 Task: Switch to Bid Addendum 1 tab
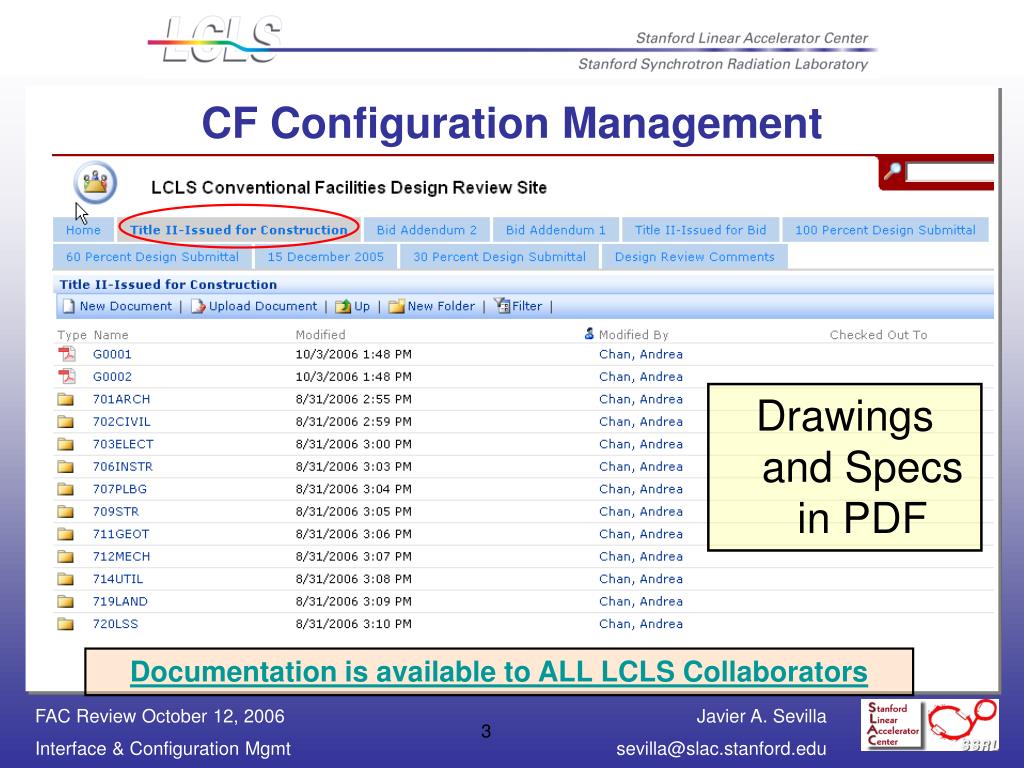click(x=556, y=230)
